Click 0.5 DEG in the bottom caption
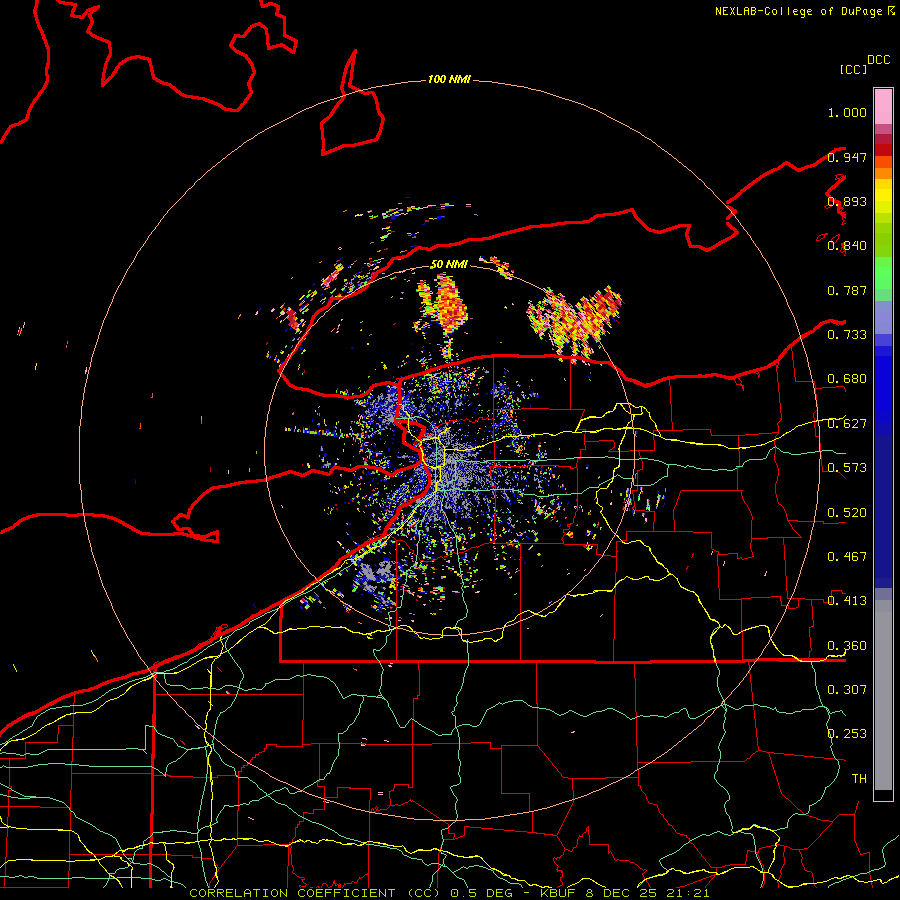This screenshot has width=900, height=900. pyautogui.click(x=480, y=893)
